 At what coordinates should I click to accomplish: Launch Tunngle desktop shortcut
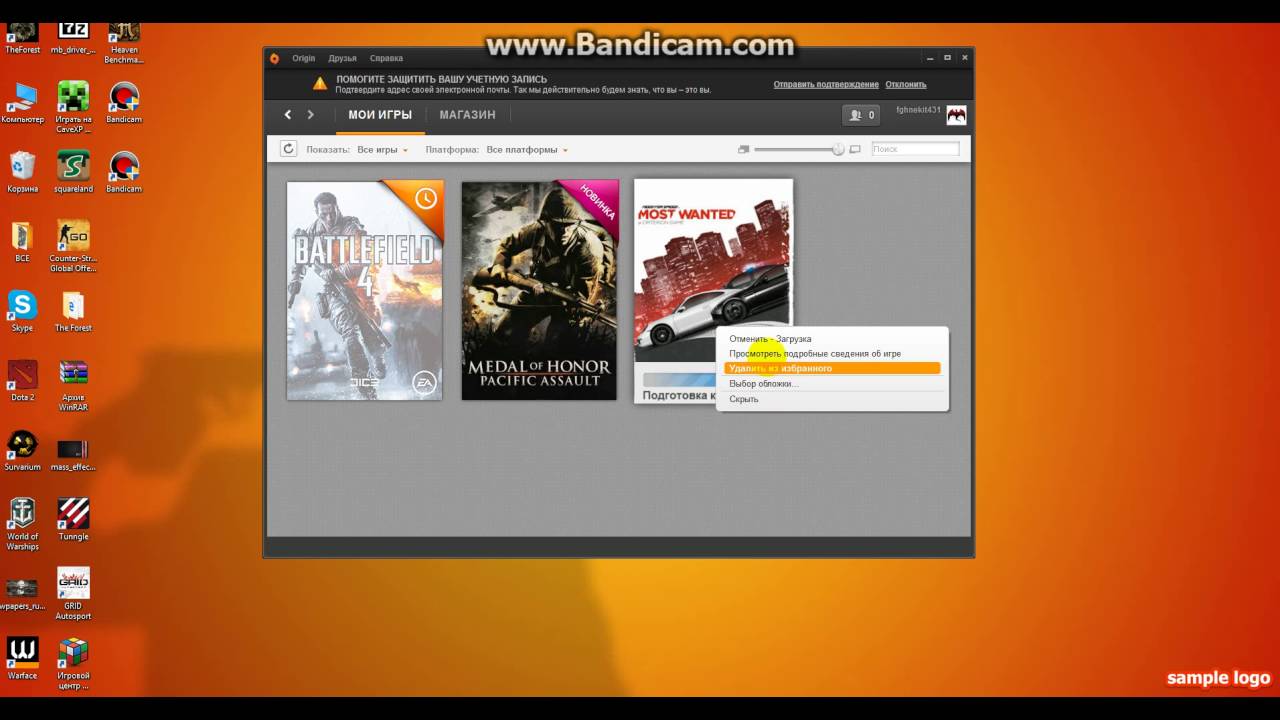(x=73, y=520)
